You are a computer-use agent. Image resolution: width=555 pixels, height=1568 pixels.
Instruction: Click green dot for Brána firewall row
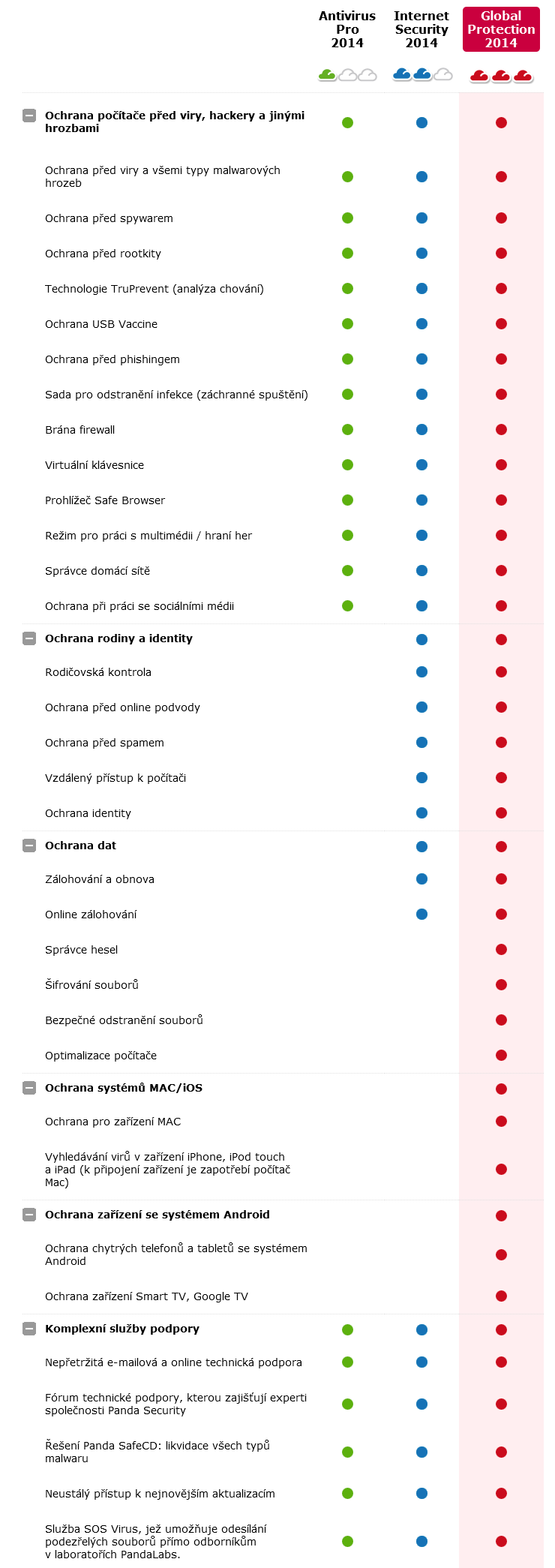(x=347, y=430)
